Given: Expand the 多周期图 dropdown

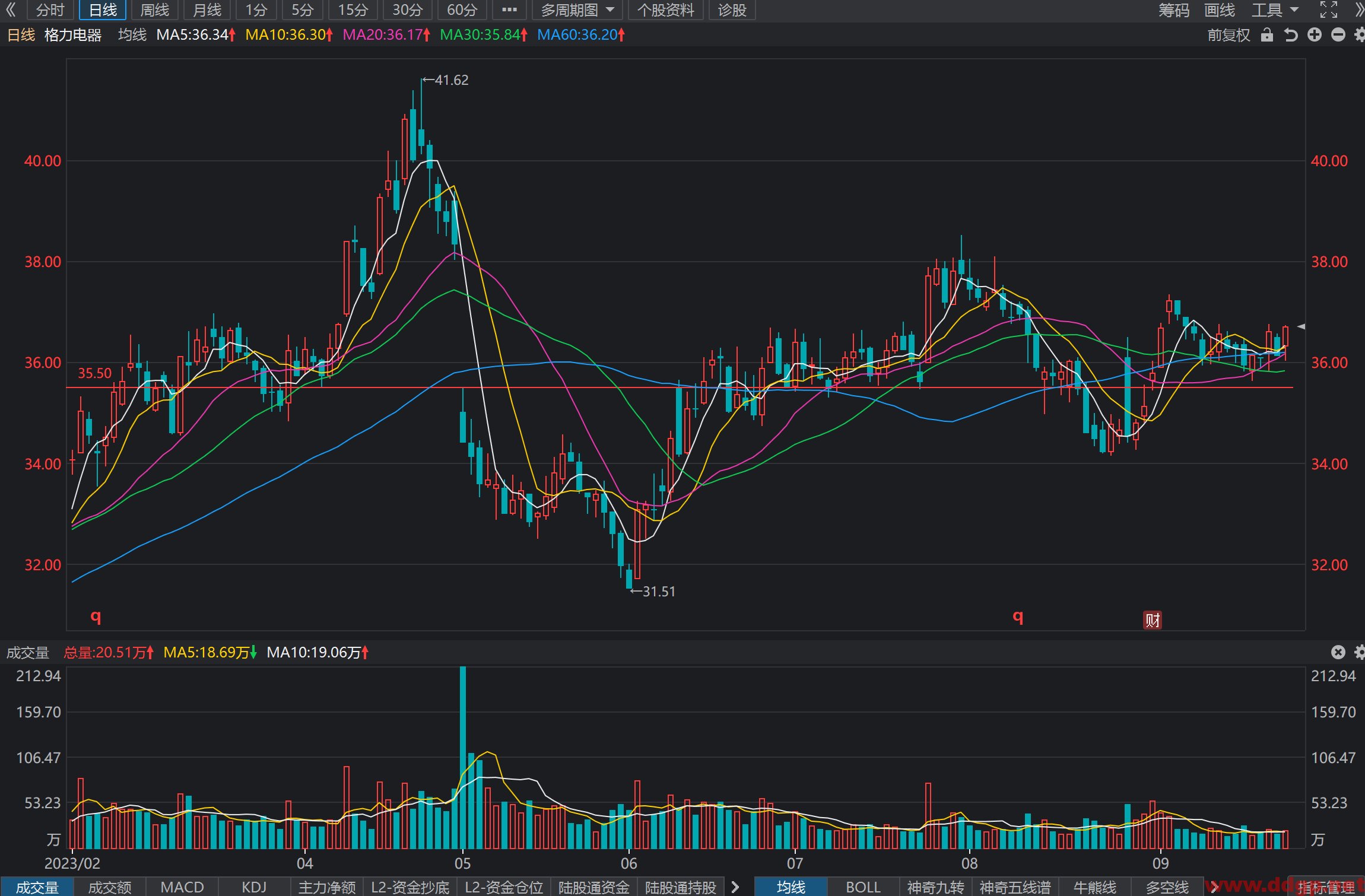Looking at the screenshot, I should (577, 10).
